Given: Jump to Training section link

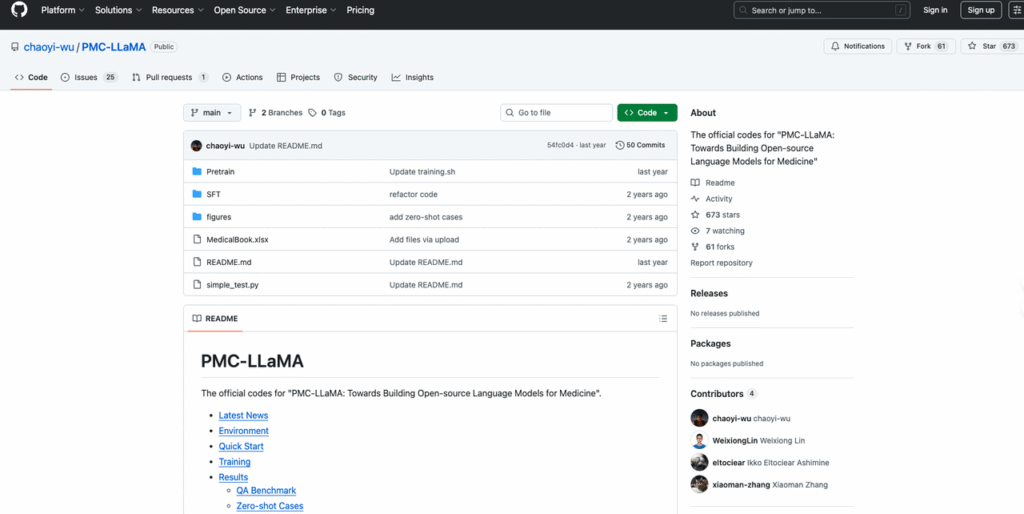Looking at the screenshot, I should [234, 462].
